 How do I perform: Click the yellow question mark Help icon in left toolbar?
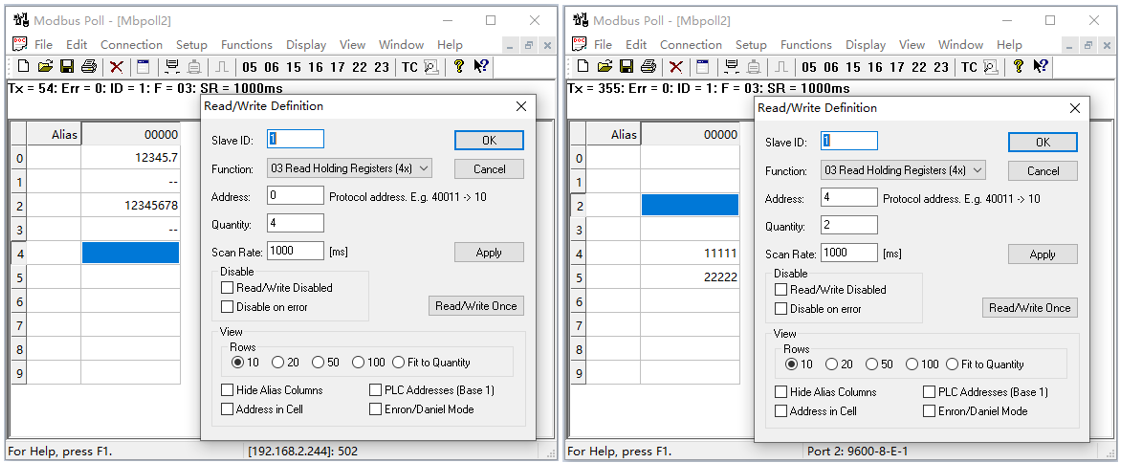coord(459,67)
